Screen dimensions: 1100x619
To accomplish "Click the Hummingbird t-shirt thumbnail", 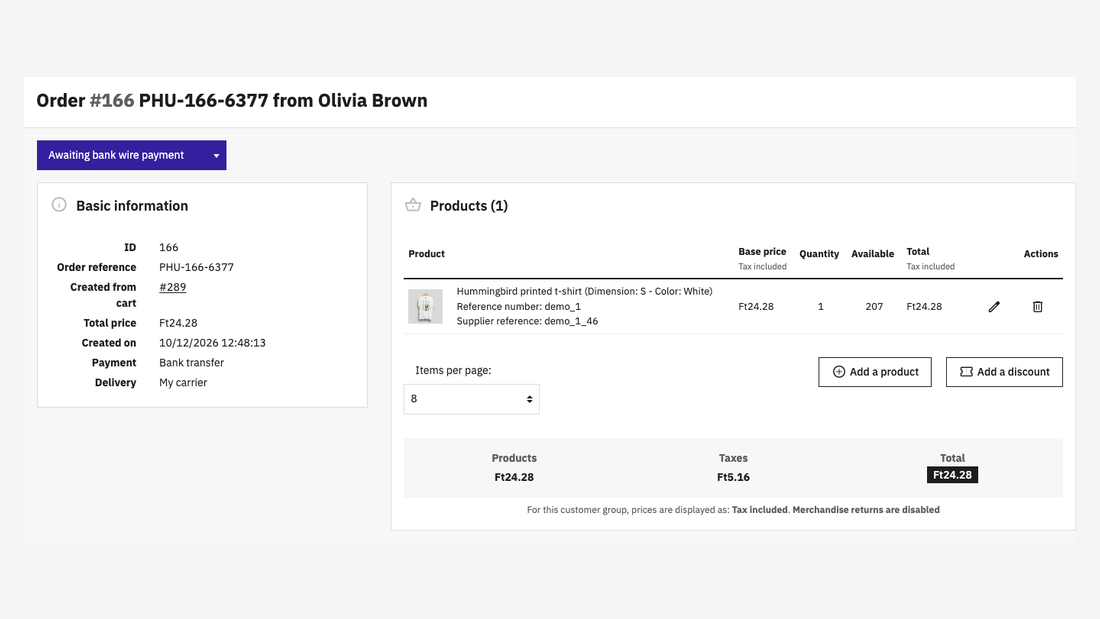I will pos(425,306).
